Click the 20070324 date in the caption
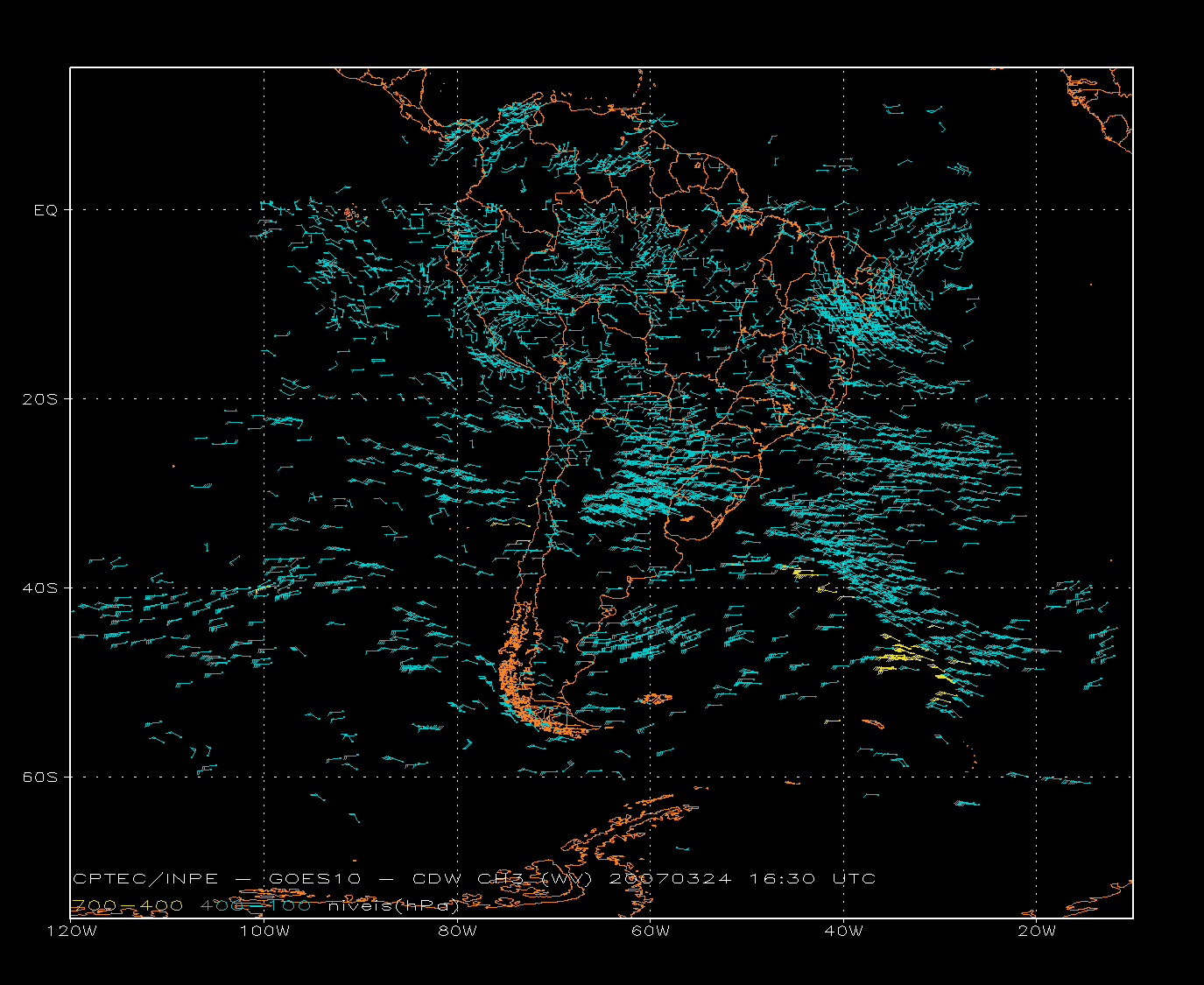Viewport: 1204px width, 985px height. tap(670, 878)
